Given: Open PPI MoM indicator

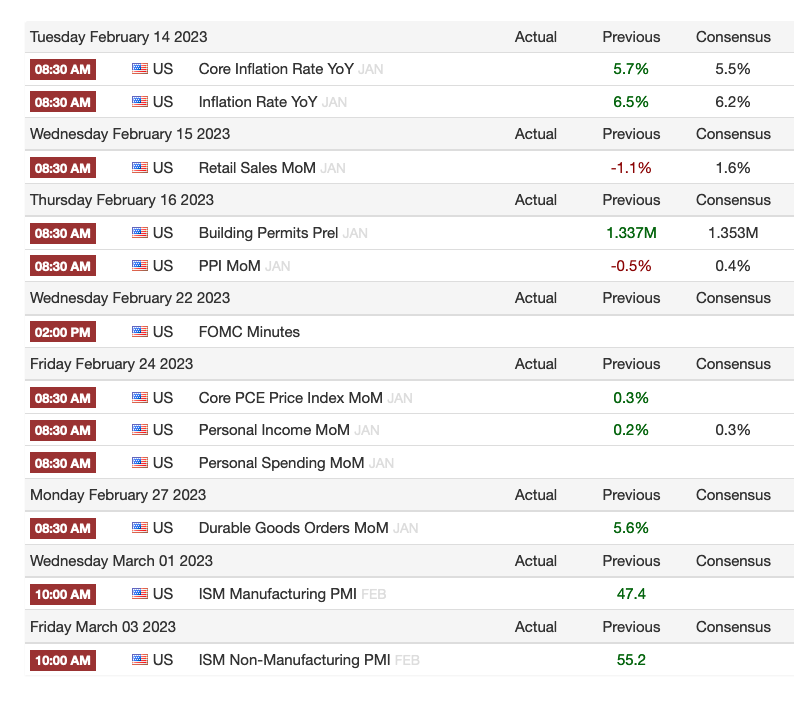Looking at the screenshot, I should pos(229,266).
